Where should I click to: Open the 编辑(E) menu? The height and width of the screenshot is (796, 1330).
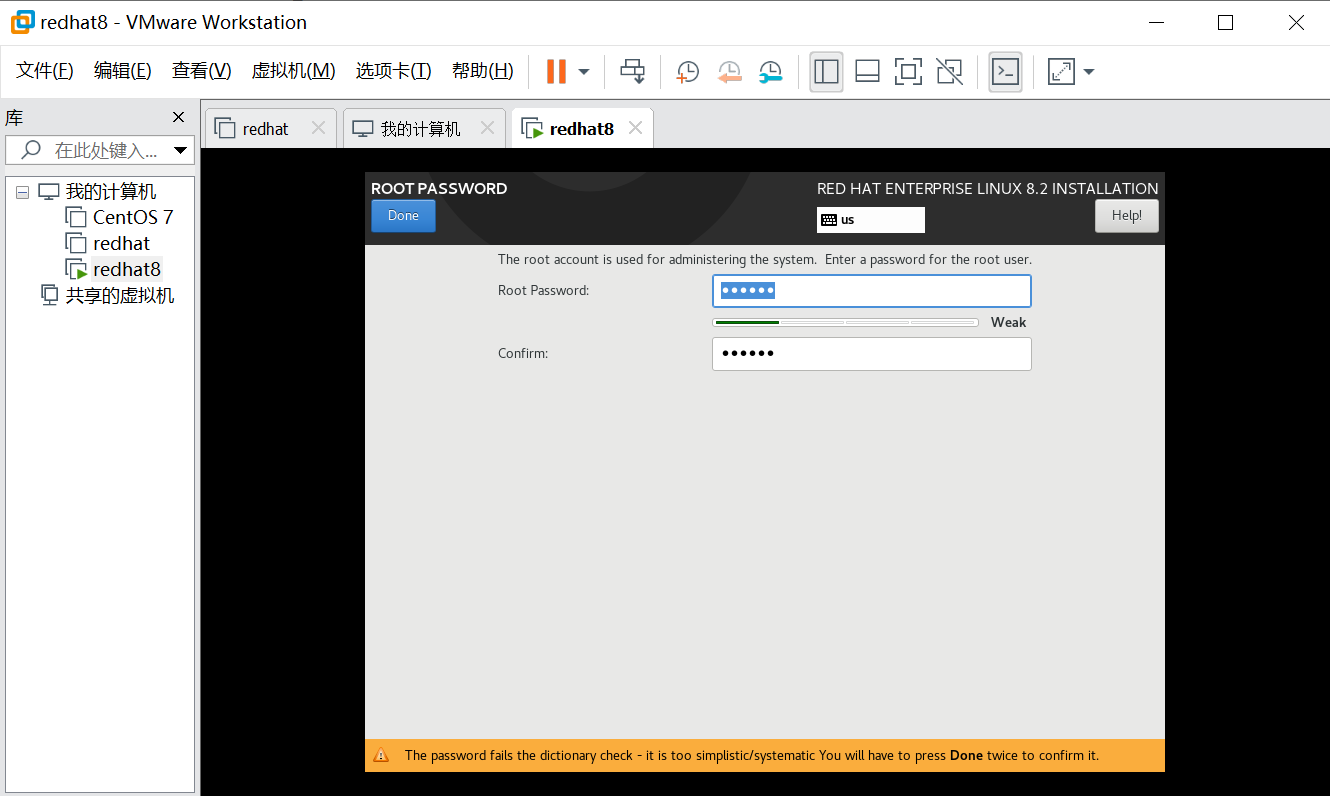122,71
